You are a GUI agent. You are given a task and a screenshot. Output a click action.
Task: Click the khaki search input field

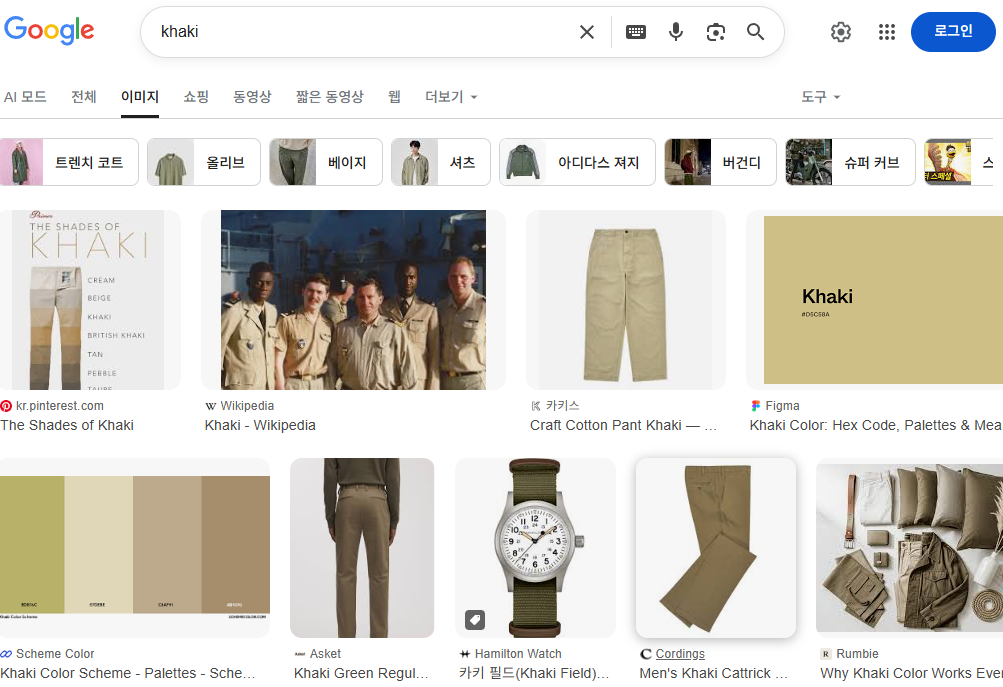pos(360,32)
